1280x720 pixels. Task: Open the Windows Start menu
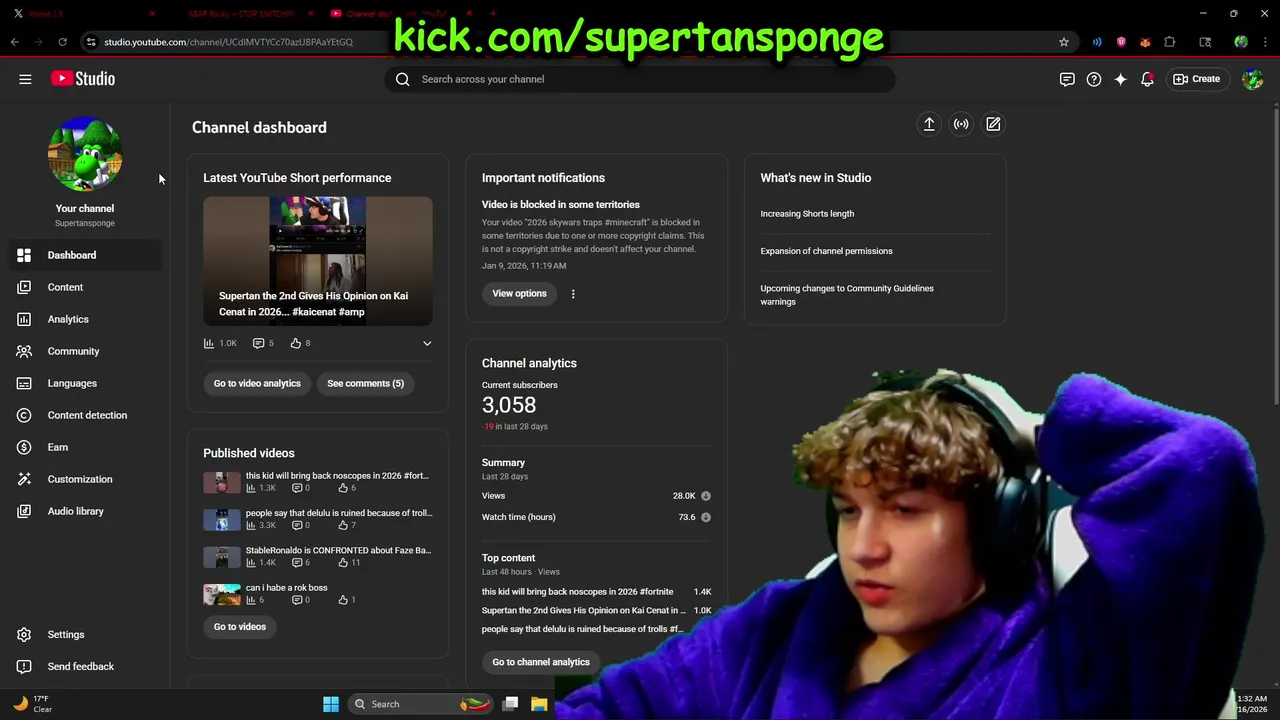pos(331,704)
